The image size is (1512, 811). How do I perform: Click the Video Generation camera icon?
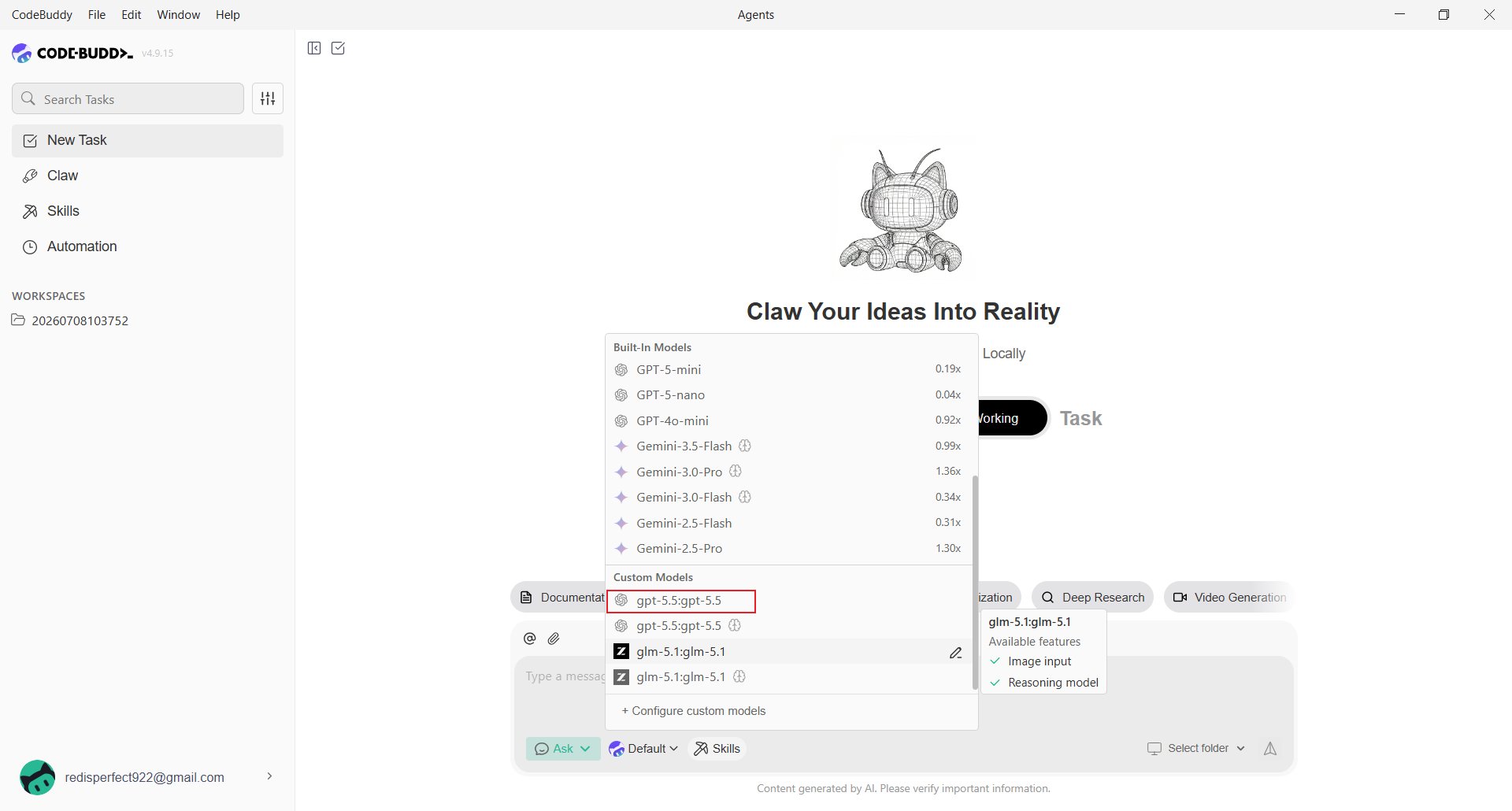point(1180,598)
